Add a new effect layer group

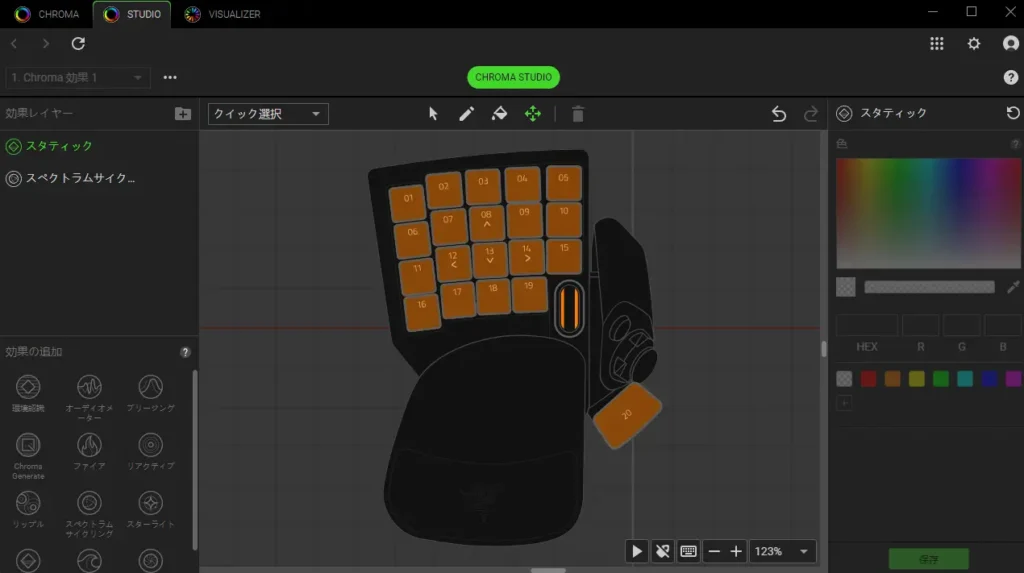(183, 114)
